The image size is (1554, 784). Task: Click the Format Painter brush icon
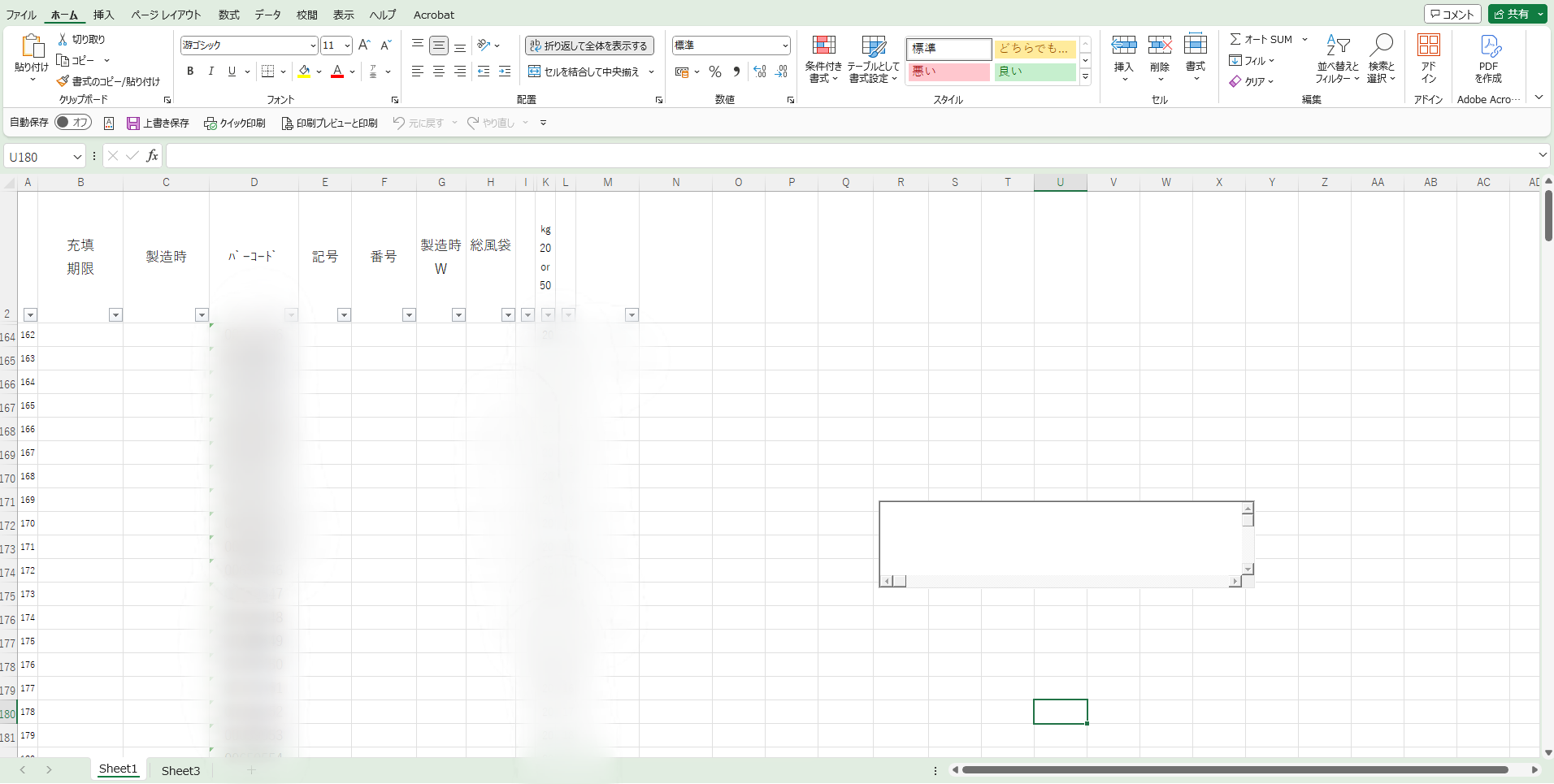(x=63, y=81)
